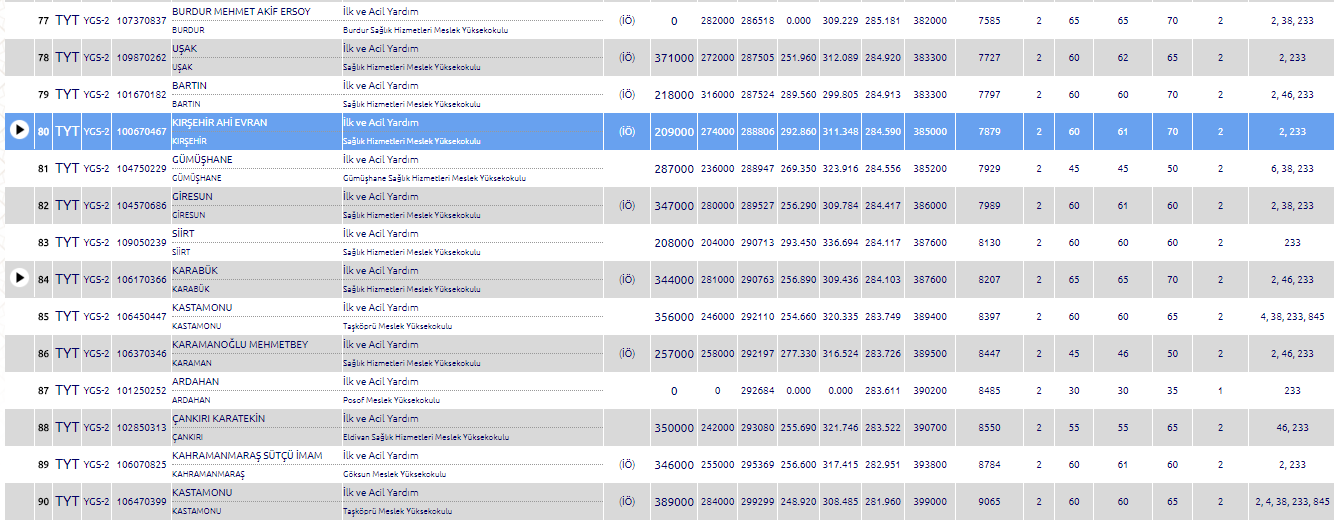Click the TYT label in row 79
The height and width of the screenshot is (523, 1334).
[x=67, y=95]
